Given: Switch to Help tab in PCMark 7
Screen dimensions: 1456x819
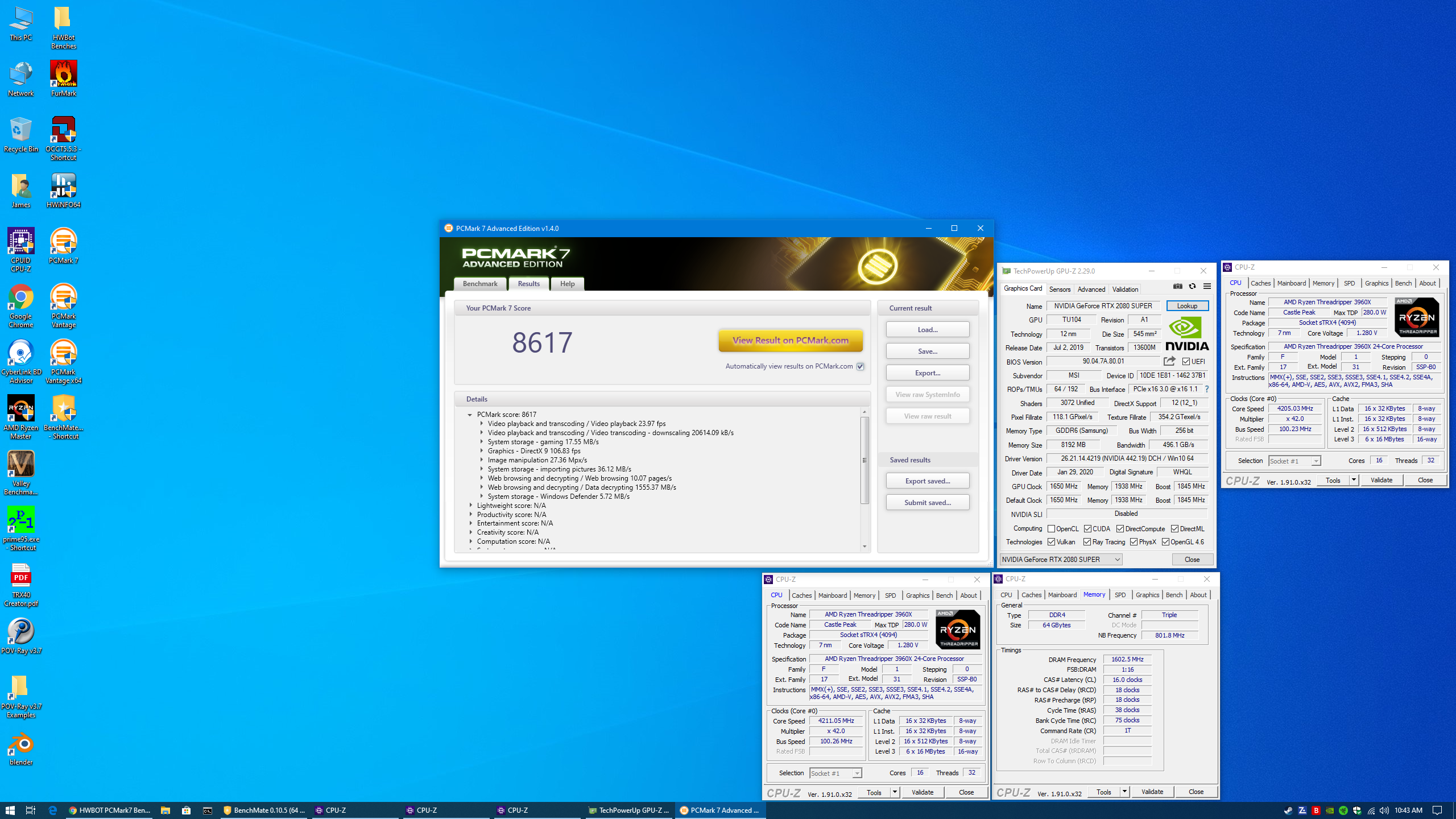Looking at the screenshot, I should [567, 284].
